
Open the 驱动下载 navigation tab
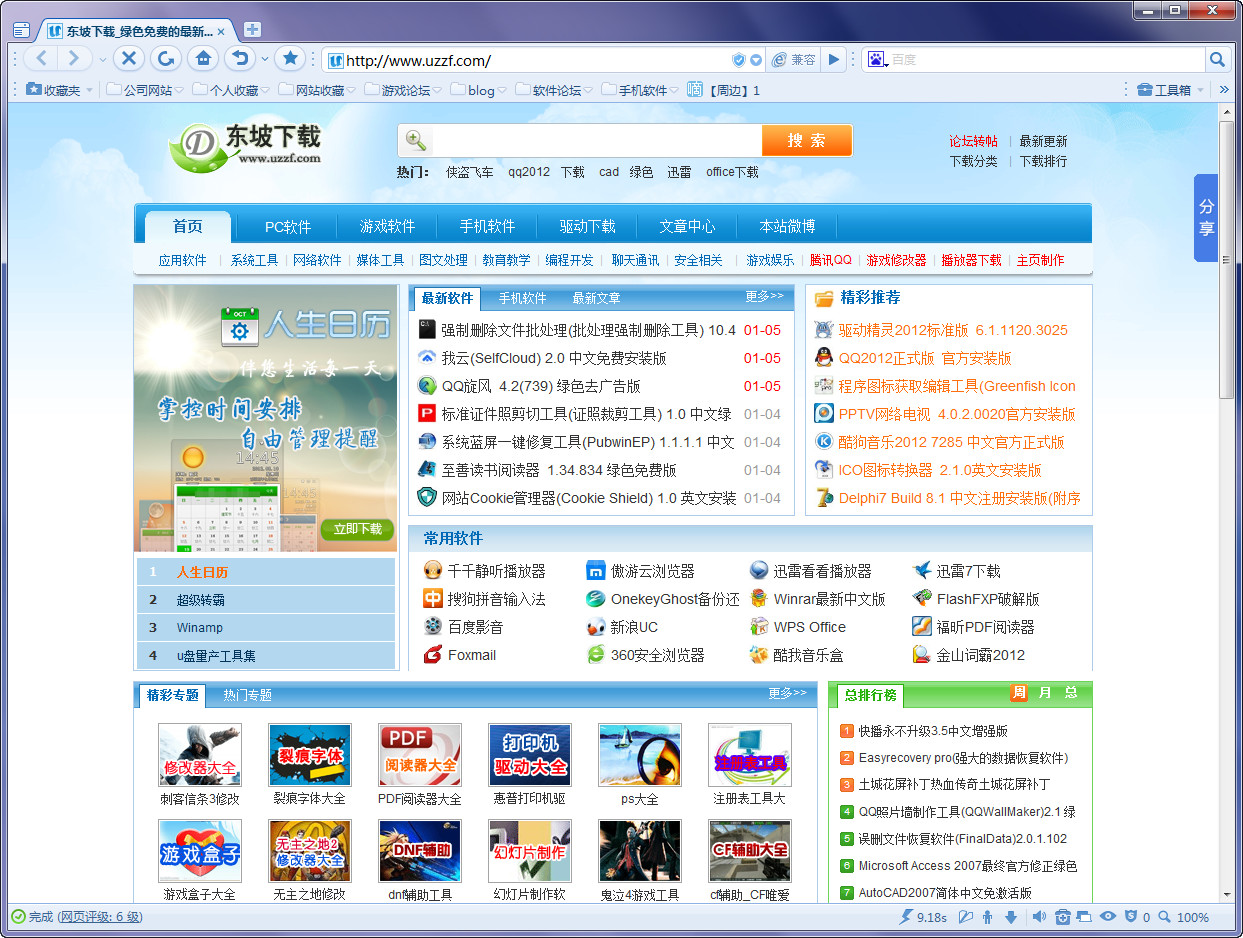click(x=587, y=227)
